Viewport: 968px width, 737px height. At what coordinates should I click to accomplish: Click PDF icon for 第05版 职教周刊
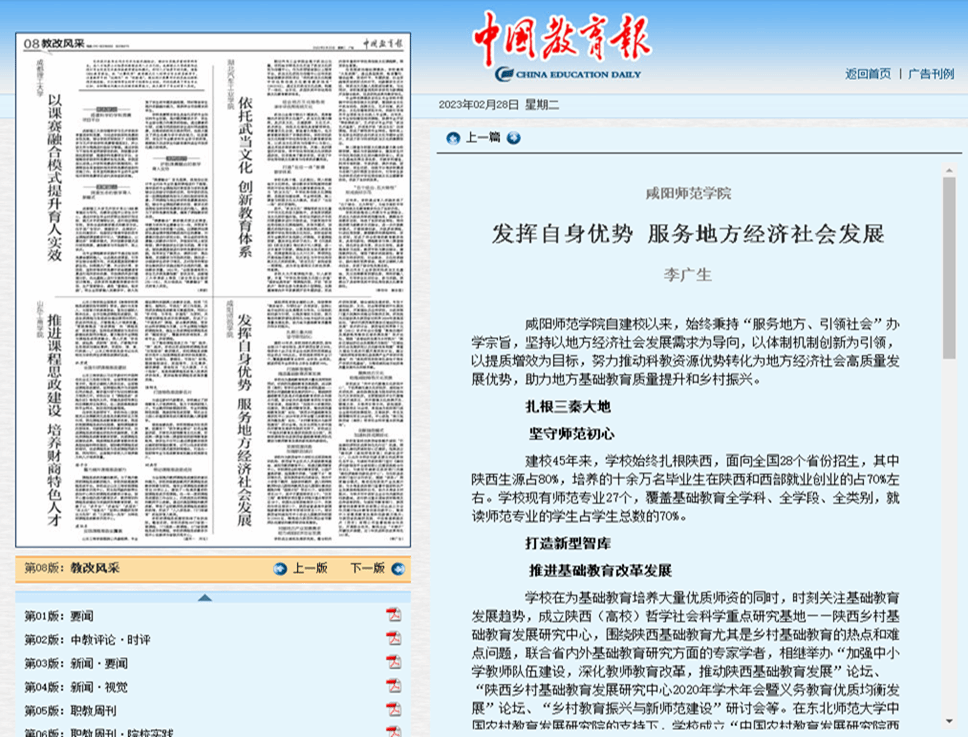394,710
